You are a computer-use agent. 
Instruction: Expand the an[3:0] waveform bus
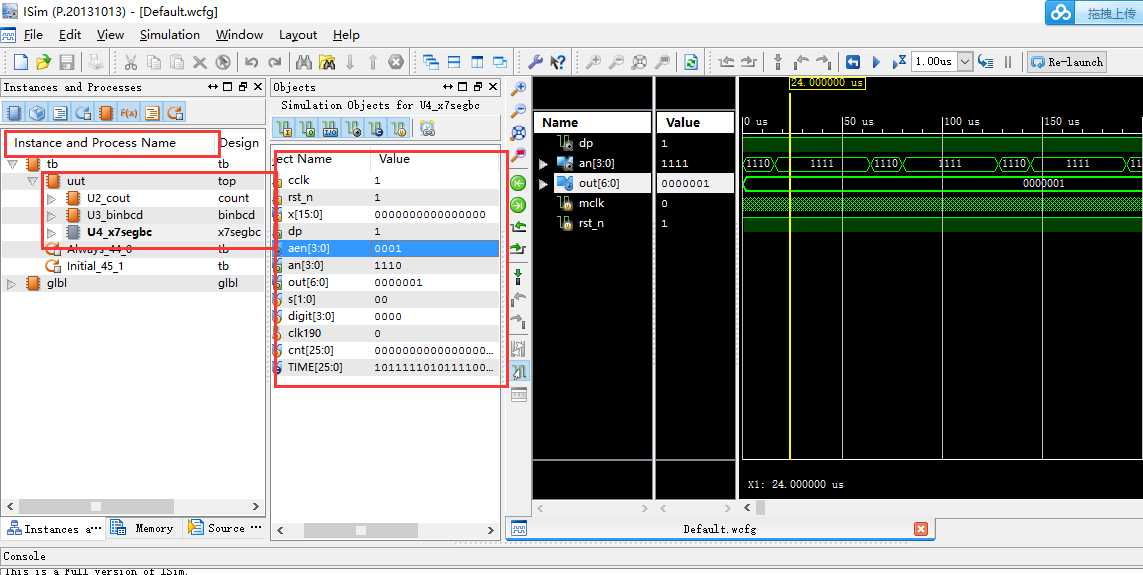click(543, 164)
